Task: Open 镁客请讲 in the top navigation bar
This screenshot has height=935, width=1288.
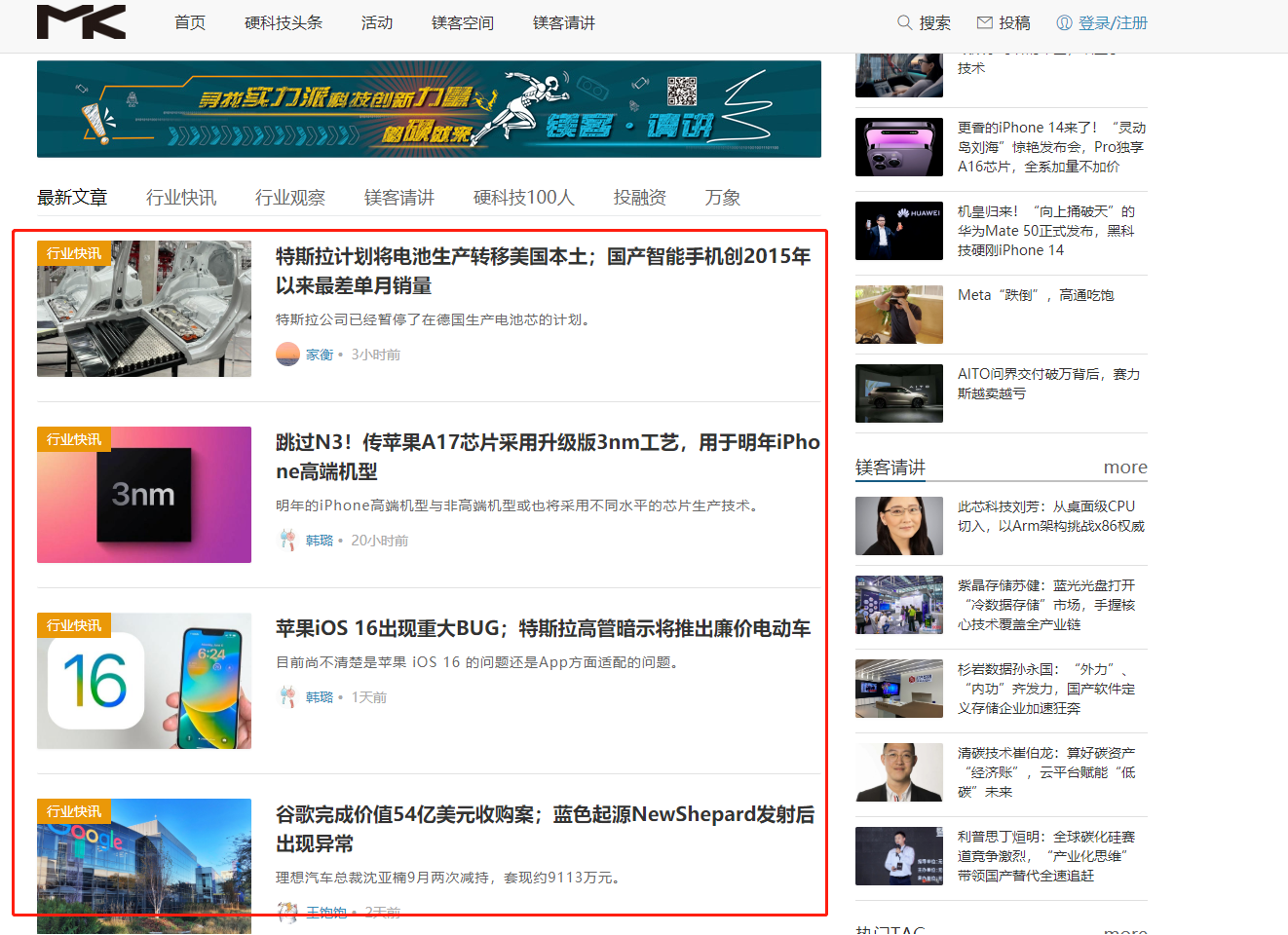Action: tap(564, 22)
